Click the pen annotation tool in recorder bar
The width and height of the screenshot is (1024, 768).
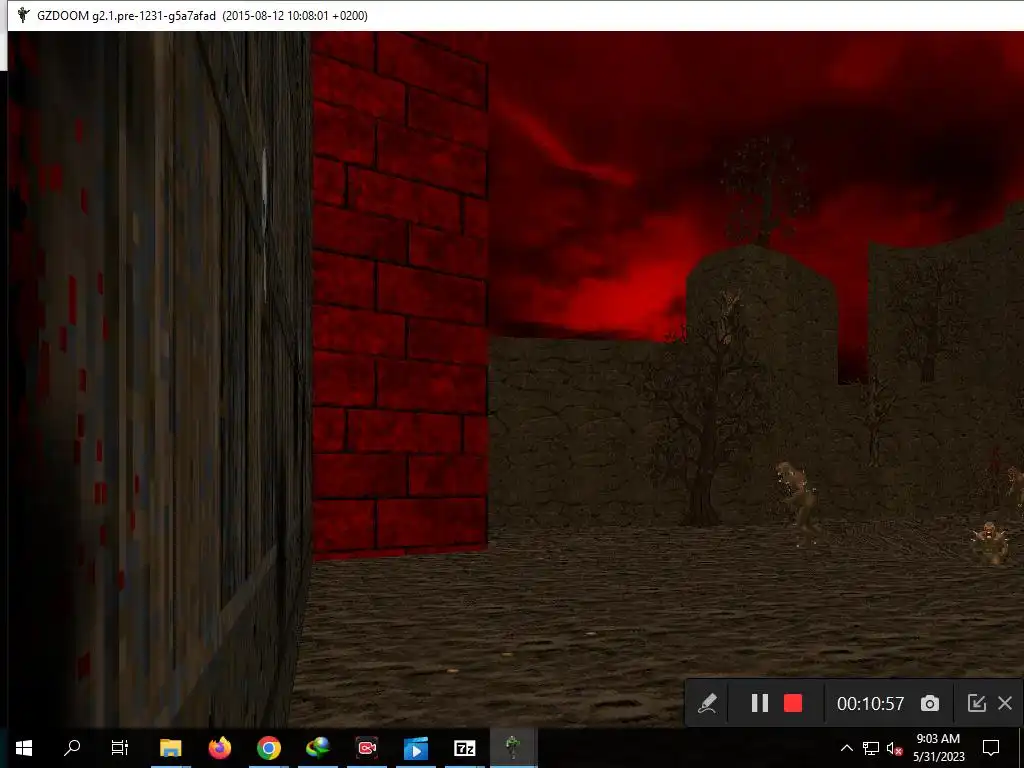tap(707, 703)
